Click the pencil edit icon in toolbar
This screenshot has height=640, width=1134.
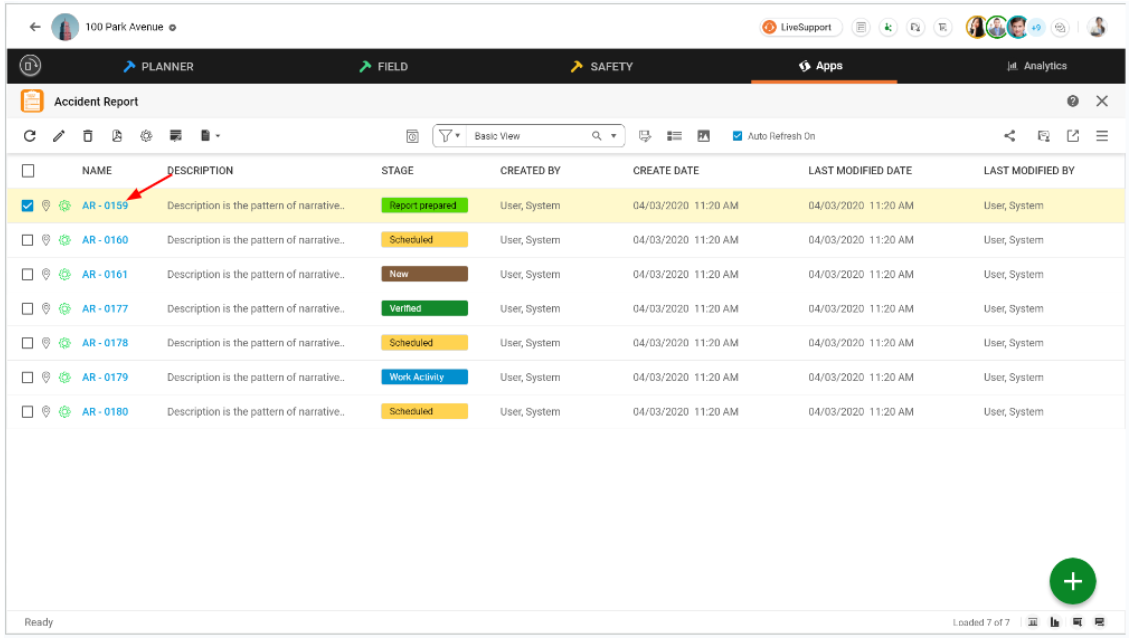click(x=59, y=136)
